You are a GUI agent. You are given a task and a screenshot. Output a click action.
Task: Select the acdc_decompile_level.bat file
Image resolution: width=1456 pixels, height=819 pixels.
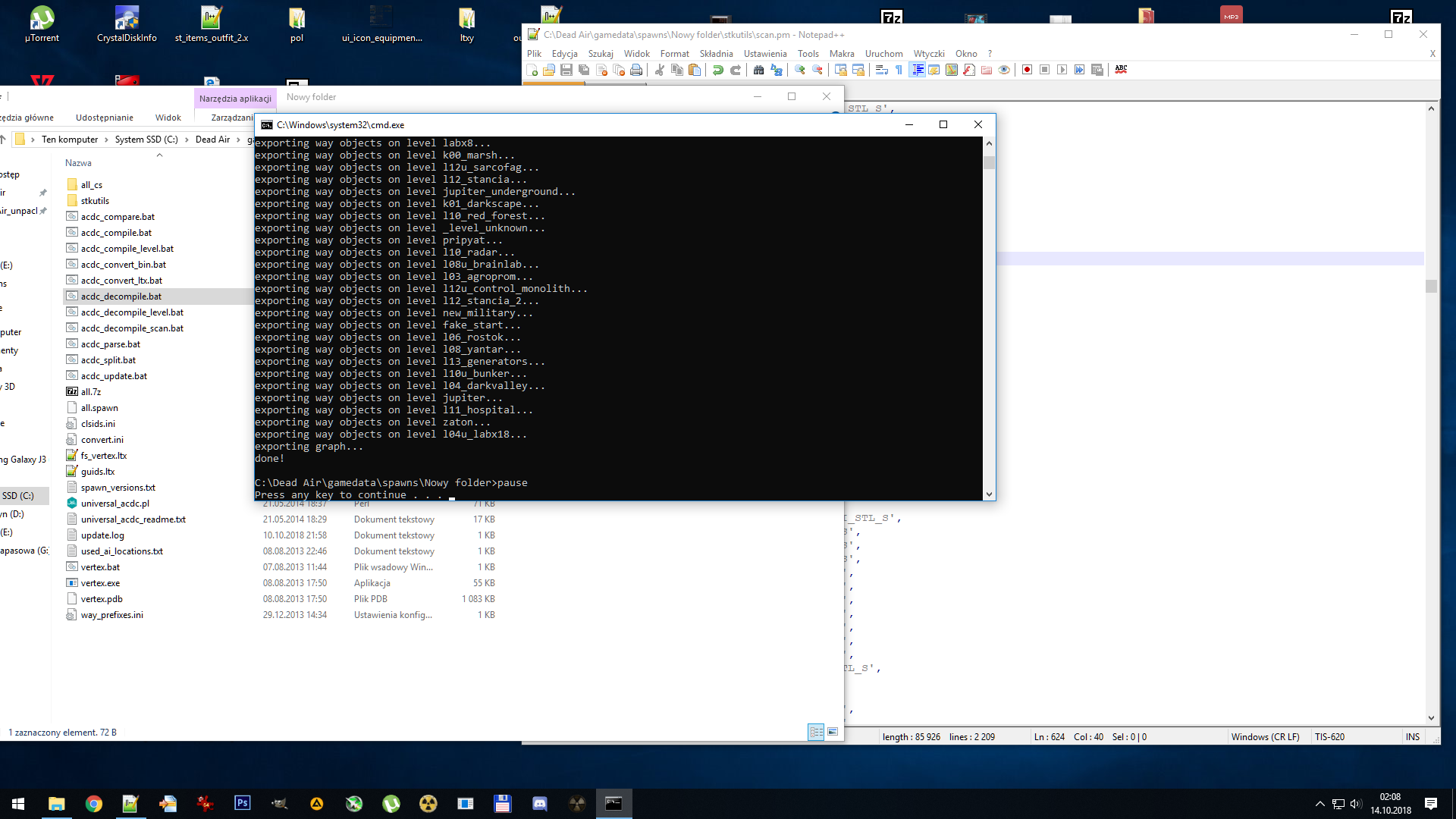coord(132,312)
